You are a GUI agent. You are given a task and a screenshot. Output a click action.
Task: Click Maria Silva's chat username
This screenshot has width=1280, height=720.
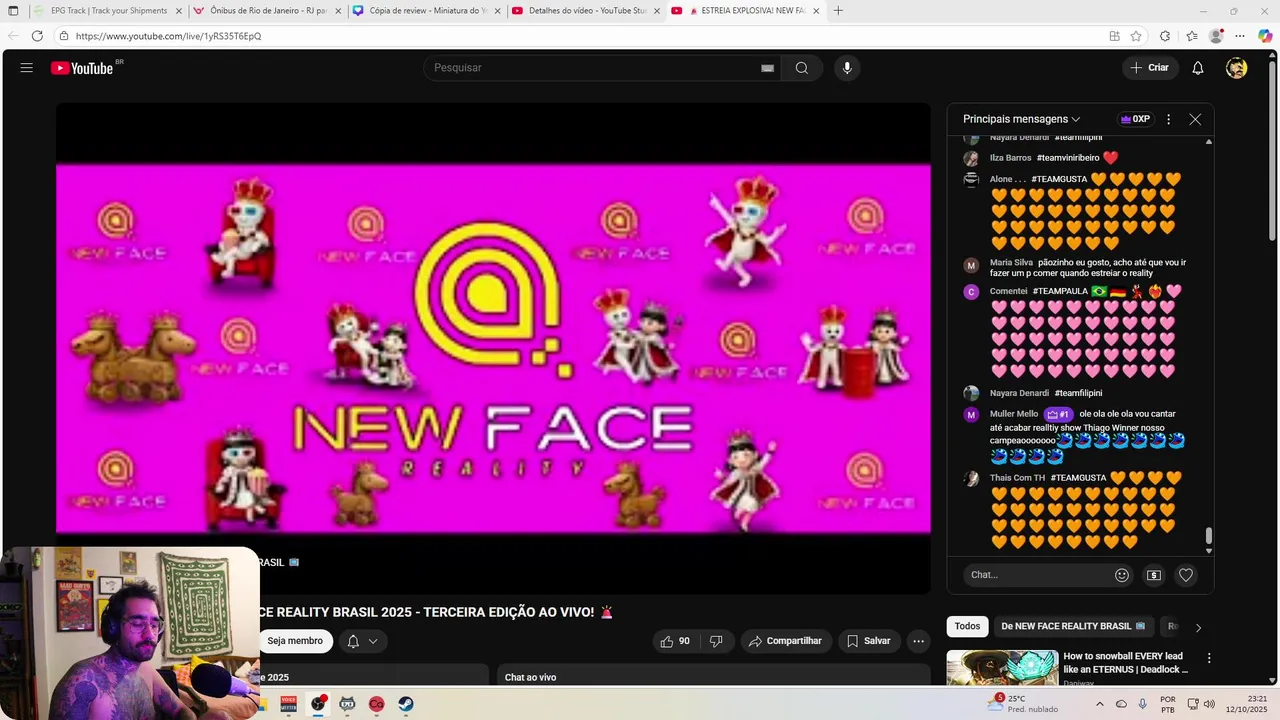coord(1011,263)
